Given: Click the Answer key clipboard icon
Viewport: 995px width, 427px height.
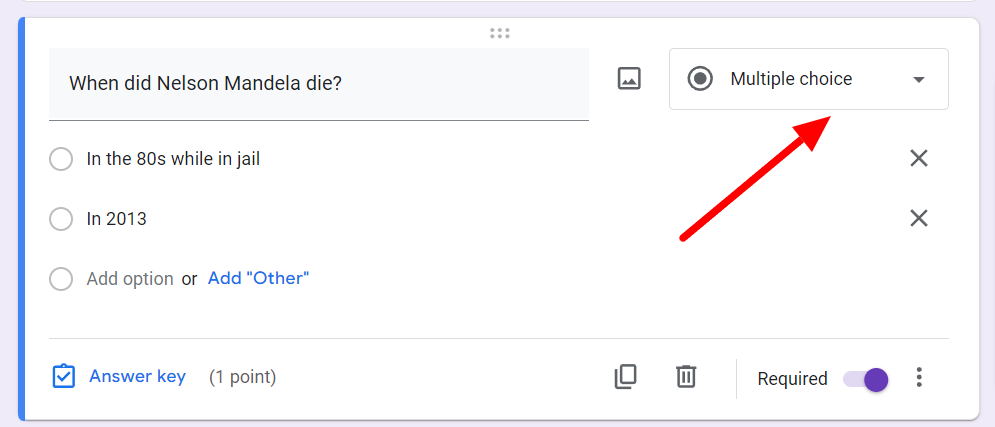Looking at the screenshot, I should point(63,377).
